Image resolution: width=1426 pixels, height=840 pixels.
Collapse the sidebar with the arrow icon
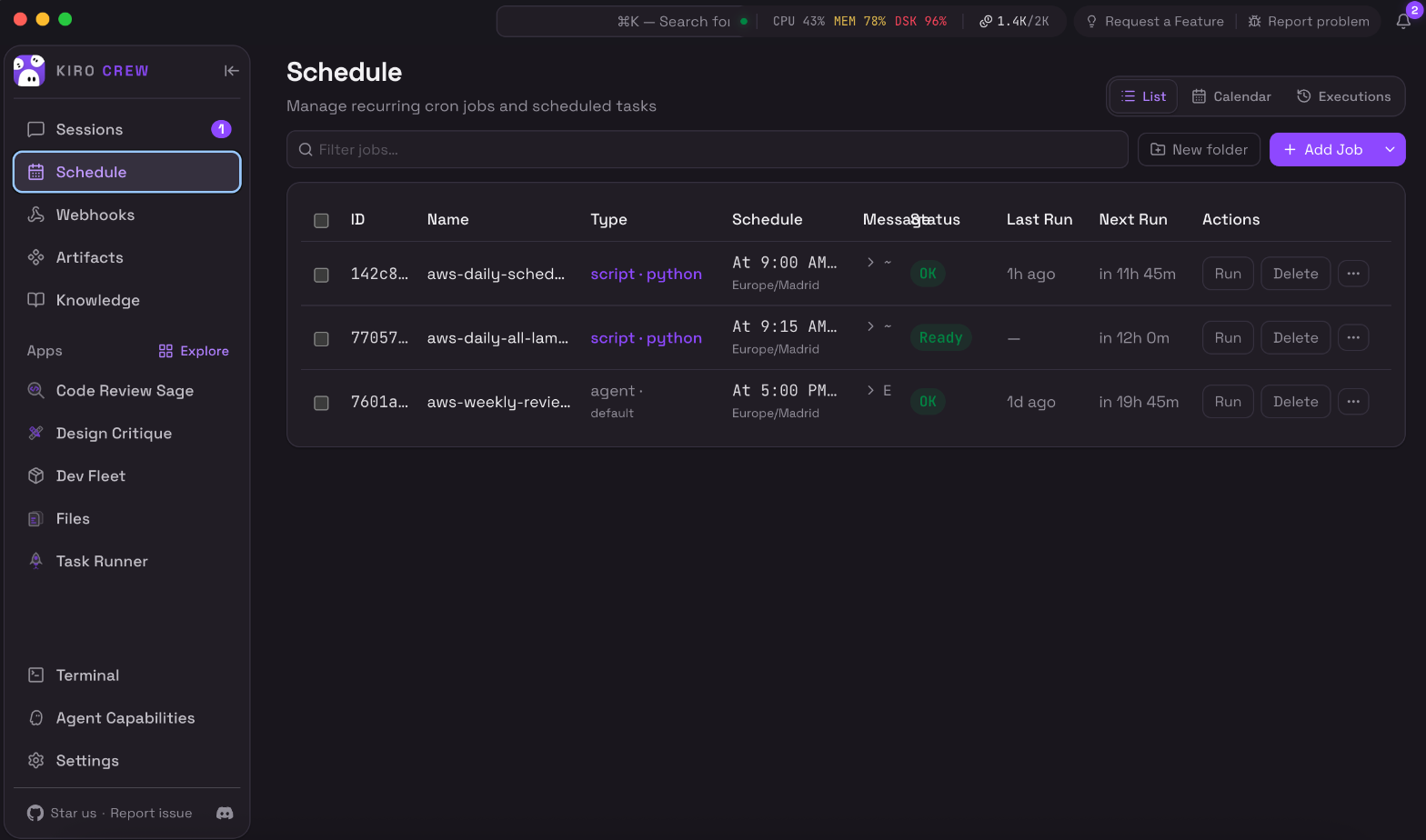(x=231, y=71)
